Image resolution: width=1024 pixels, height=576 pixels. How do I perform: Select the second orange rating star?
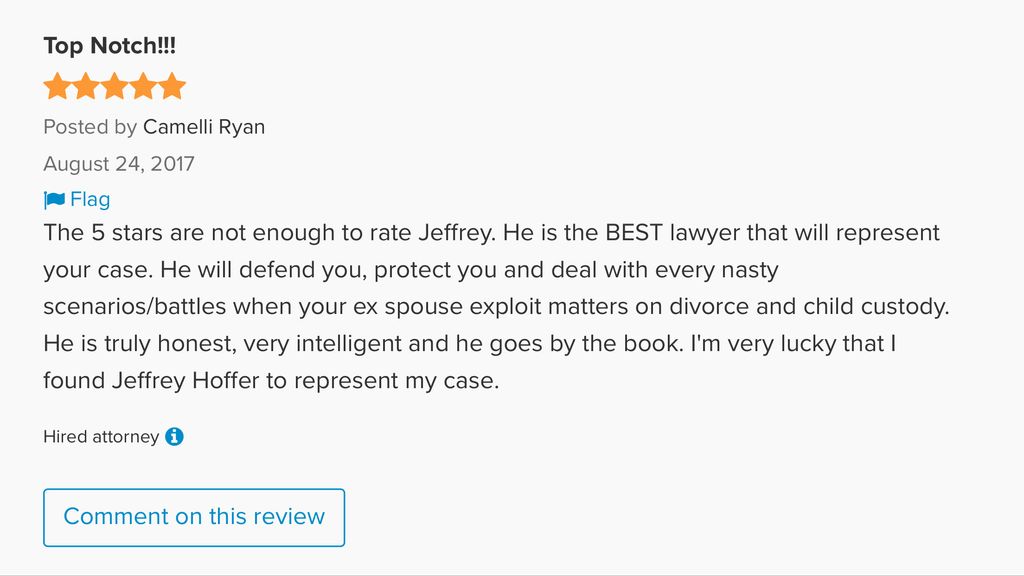tap(86, 86)
